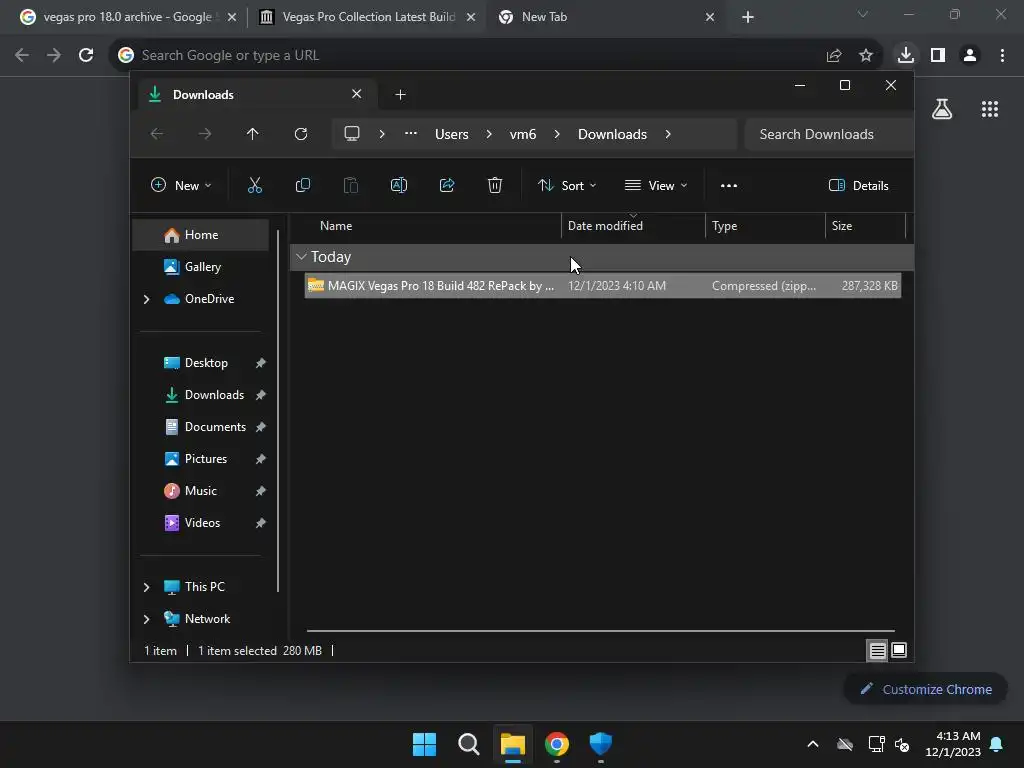Viewport: 1024px width, 768px height.
Task: Show hidden tray icons chevron
Action: [812, 744]
